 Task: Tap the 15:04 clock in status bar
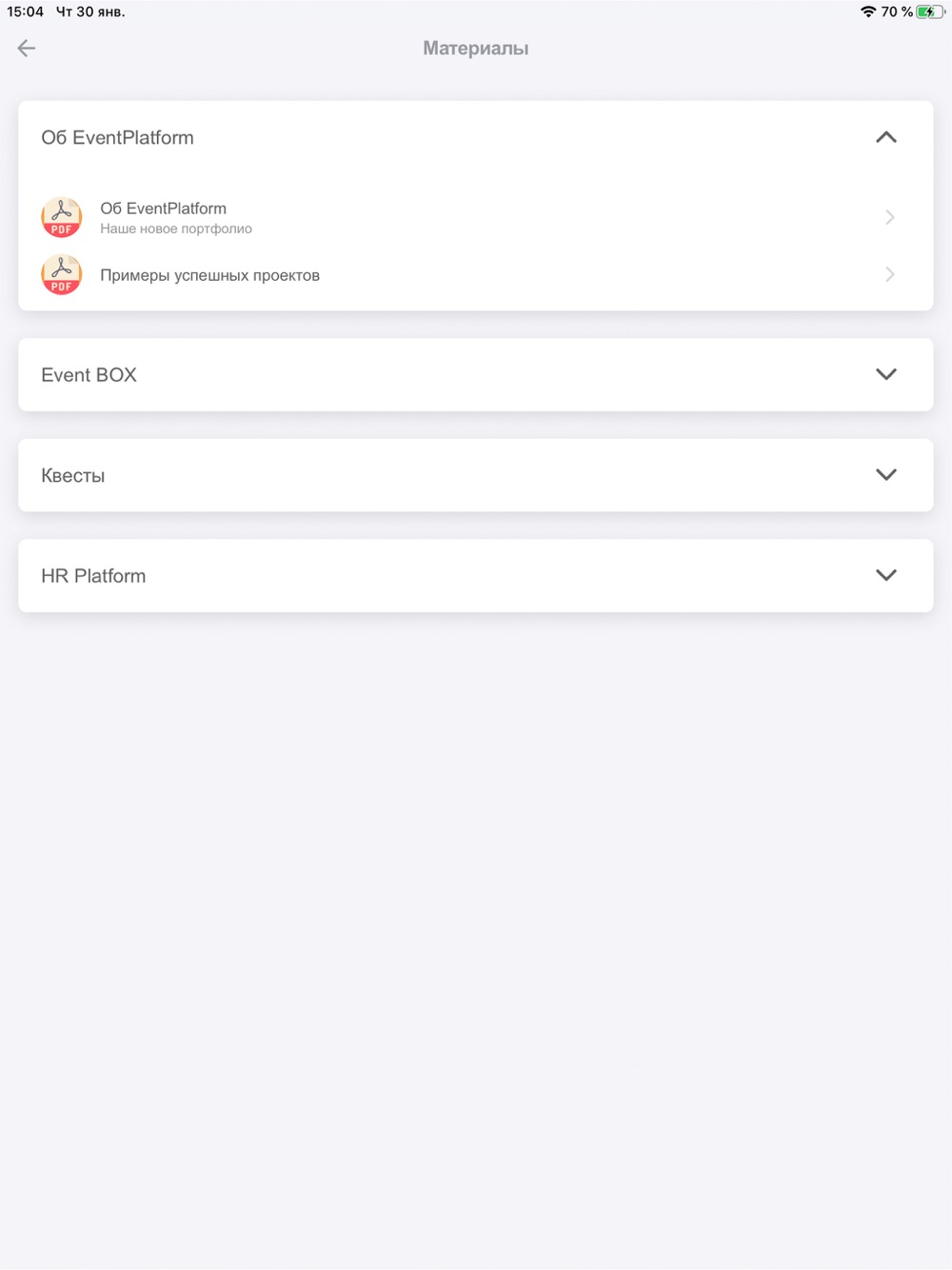pos(26,11)
